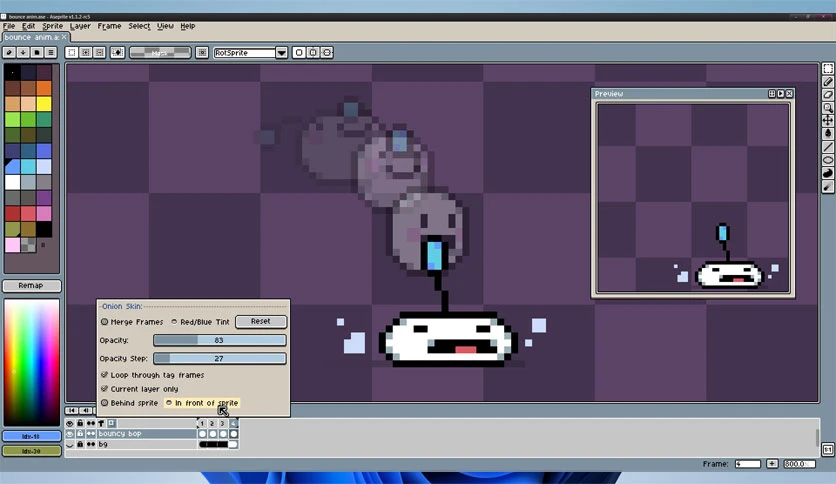Select the Blur tool

827,187
